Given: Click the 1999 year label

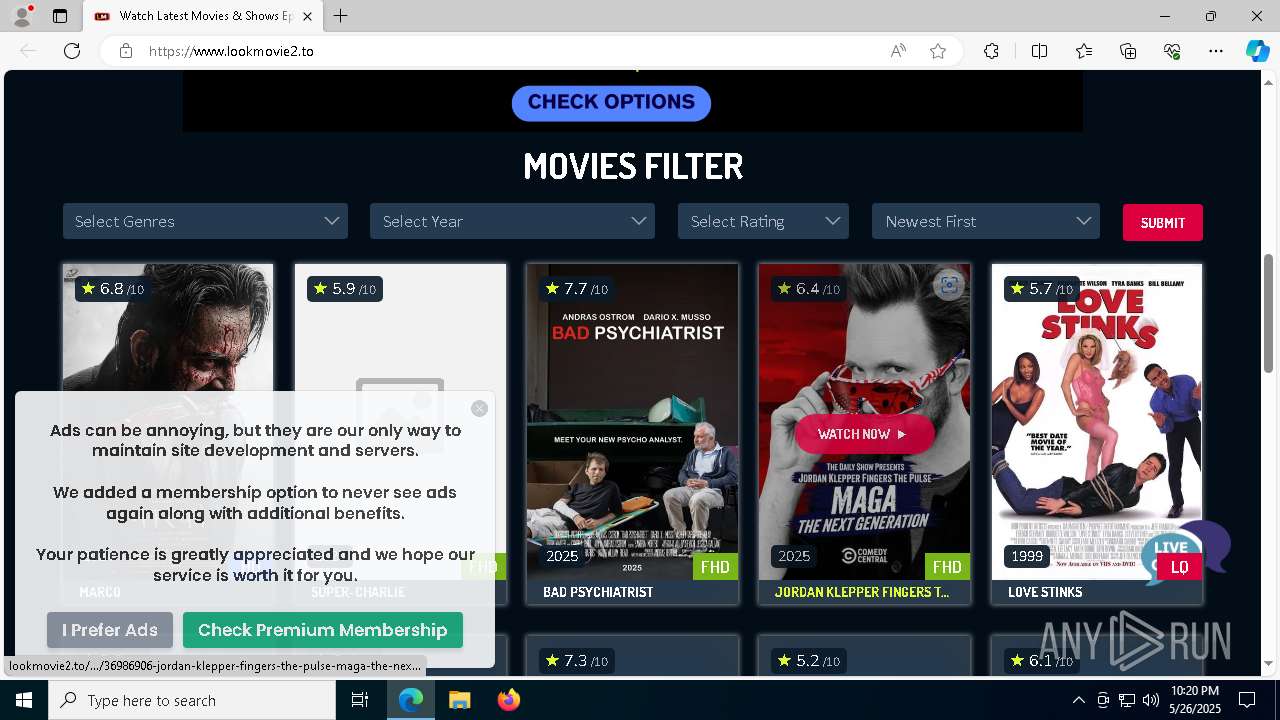Looking at the screenshot, I should pos(1027,556).
